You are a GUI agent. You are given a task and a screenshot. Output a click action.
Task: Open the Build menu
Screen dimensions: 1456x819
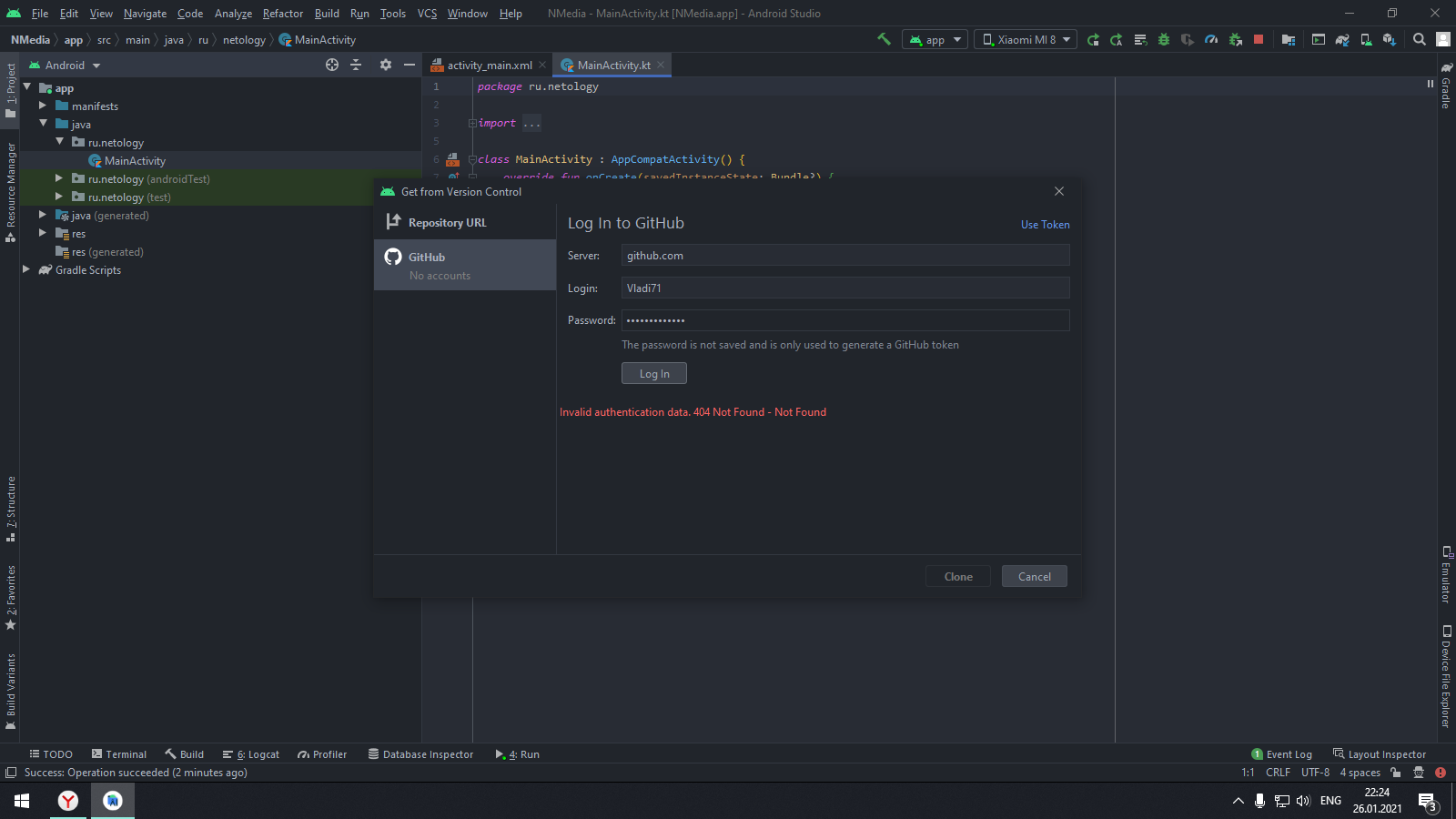click(327, 14)
